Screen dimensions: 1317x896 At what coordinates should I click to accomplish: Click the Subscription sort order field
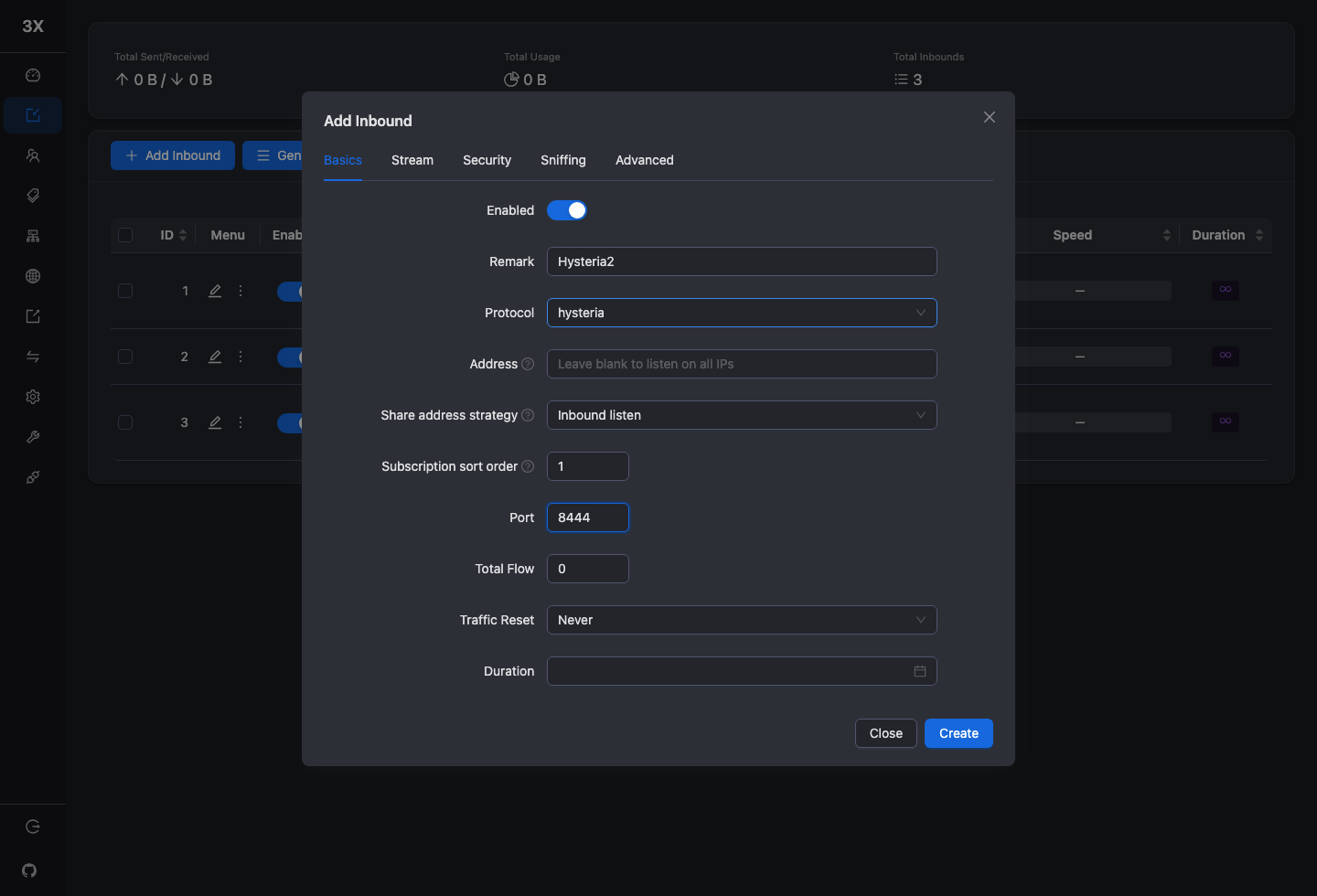click(588, 466)
